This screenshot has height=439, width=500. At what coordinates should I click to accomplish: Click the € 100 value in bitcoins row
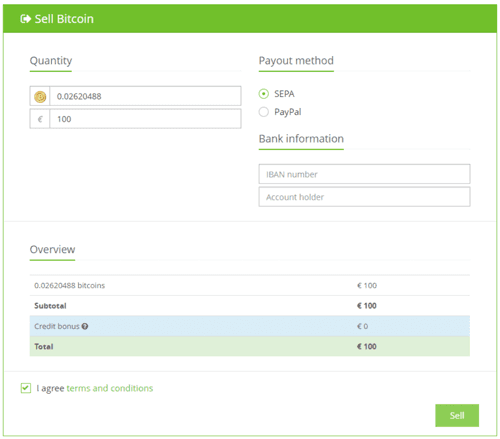(x=367, y=285)
